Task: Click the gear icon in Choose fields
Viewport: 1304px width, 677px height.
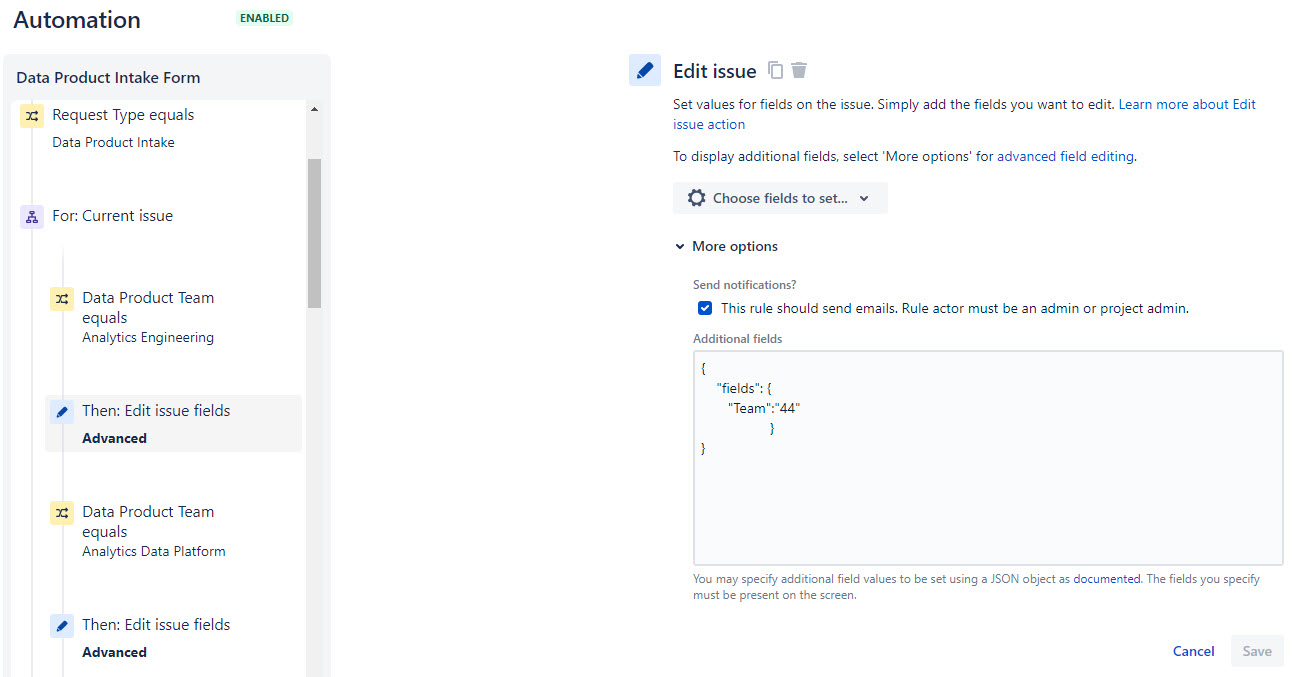Action: point(697,198)
